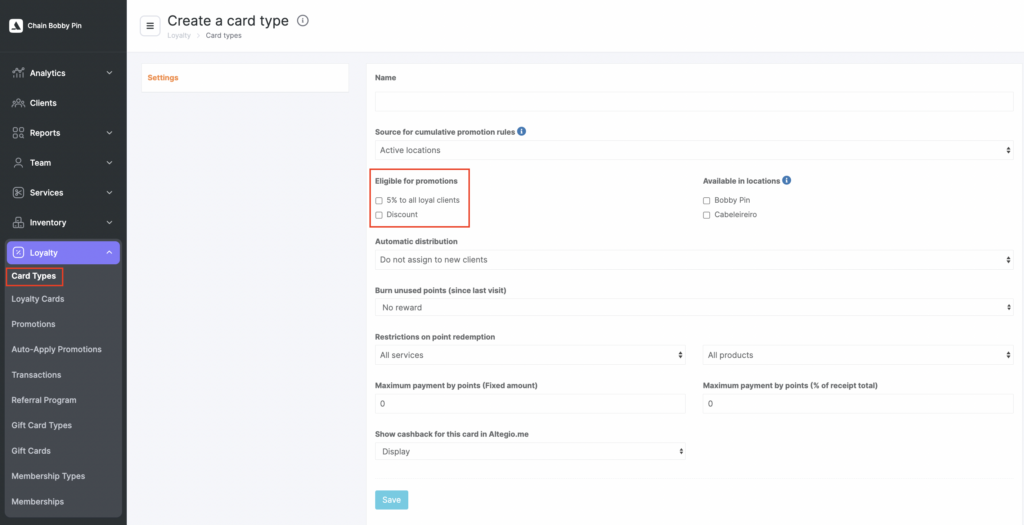Image resolution: width=1024 pixels, height=525 pixels.
Task: Select Gift Card Types in sidebar
Action: click(43, 425)
